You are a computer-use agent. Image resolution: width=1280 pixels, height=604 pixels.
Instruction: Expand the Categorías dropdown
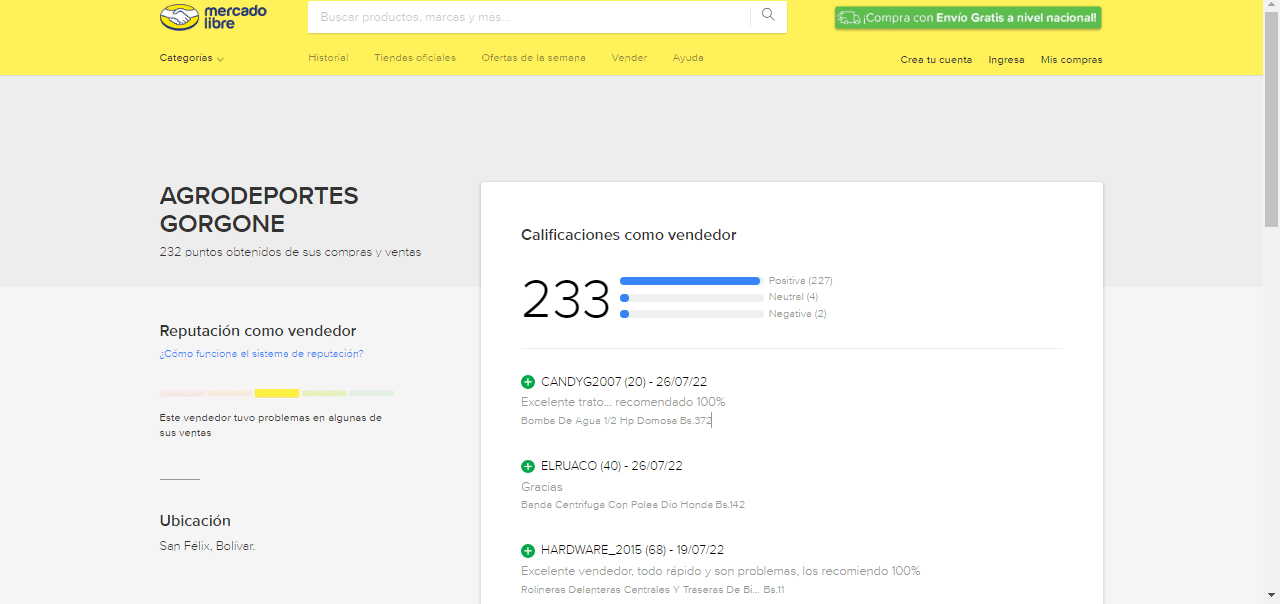click(x=187, y=58)
